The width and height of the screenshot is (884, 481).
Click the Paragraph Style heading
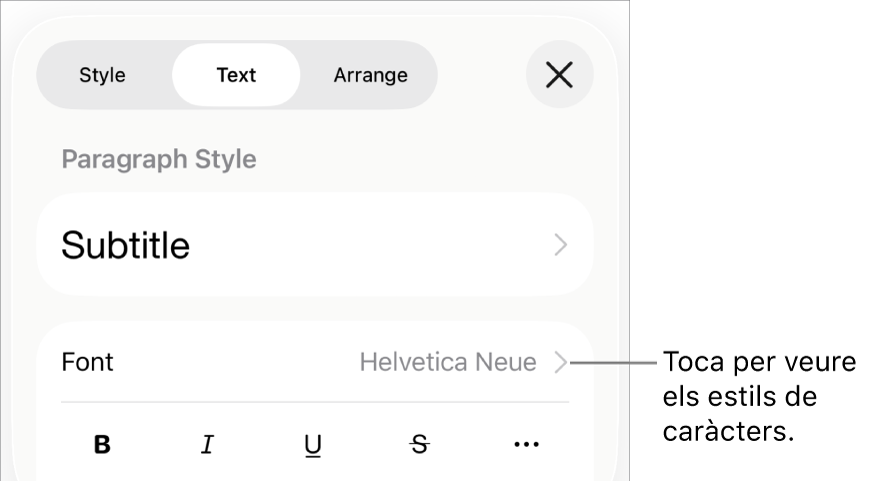point(159,159)
